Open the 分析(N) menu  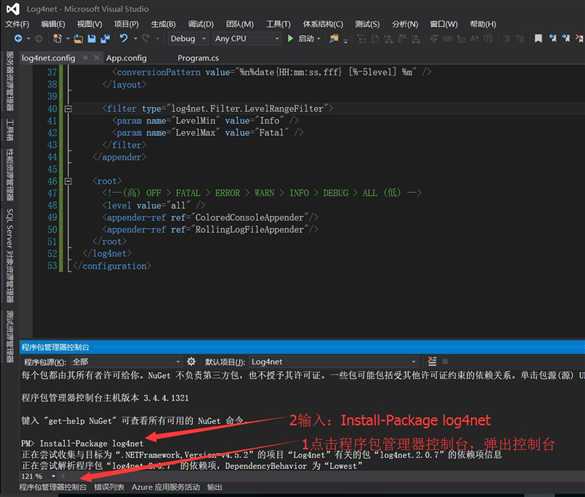pos(405,24)
